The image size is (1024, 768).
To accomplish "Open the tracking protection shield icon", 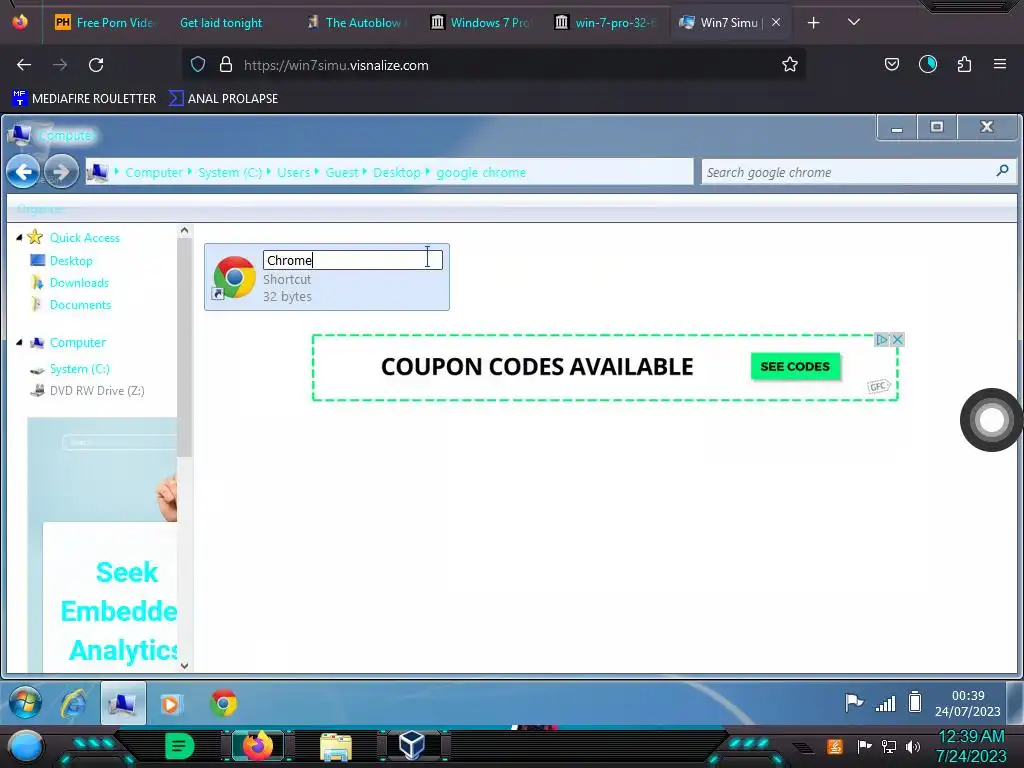I will tap(198, 65).
